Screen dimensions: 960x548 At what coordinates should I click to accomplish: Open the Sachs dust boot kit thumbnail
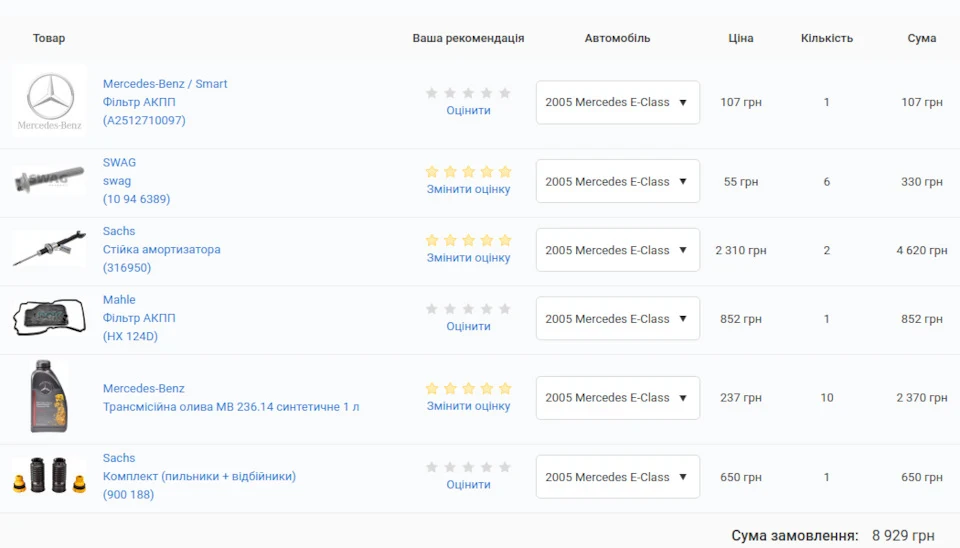[x=50, y=476]
